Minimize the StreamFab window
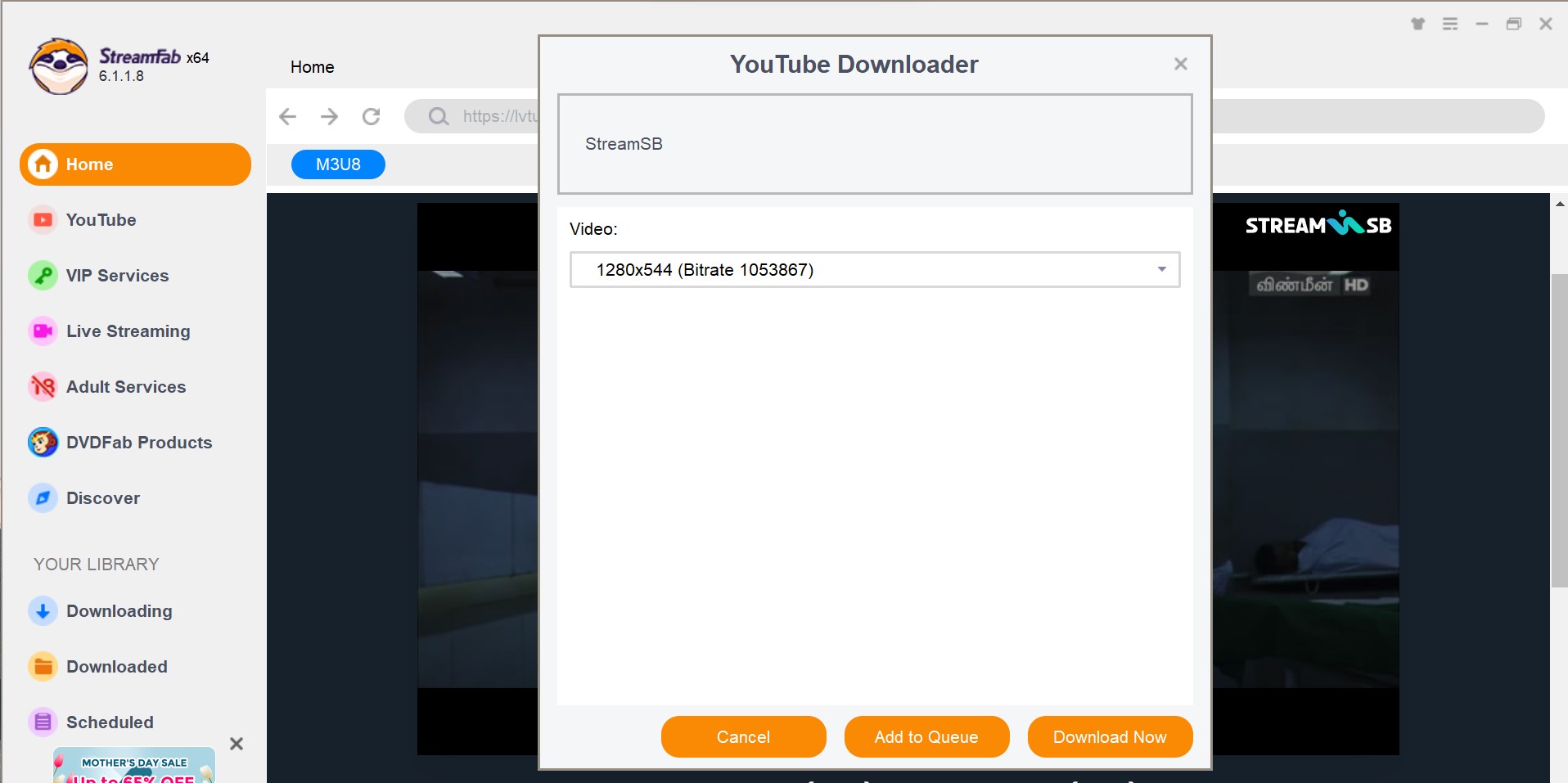 pyautogui.click(x=1482, y=24)
